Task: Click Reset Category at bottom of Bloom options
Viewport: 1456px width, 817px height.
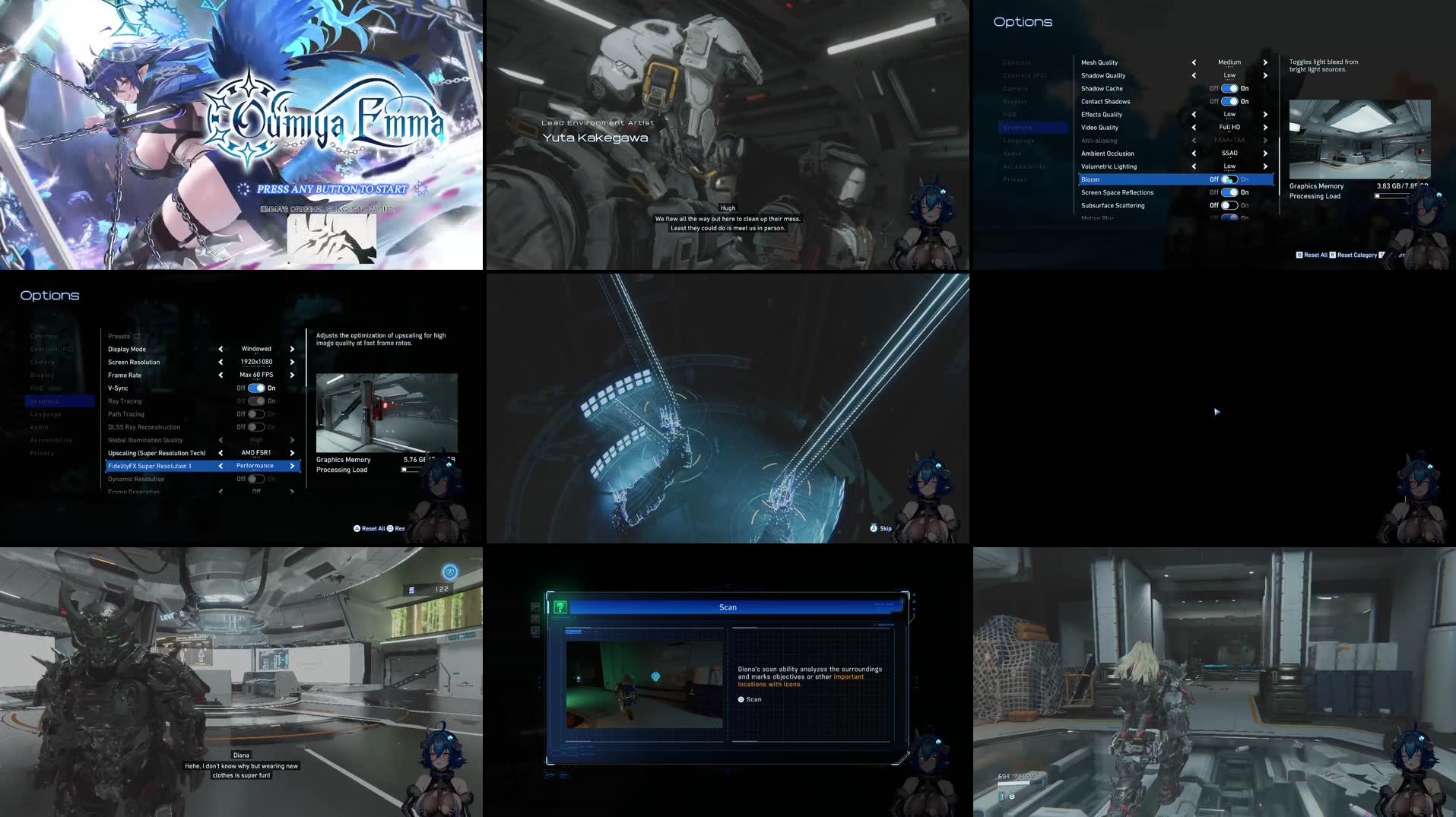Action: (1357, 255)
